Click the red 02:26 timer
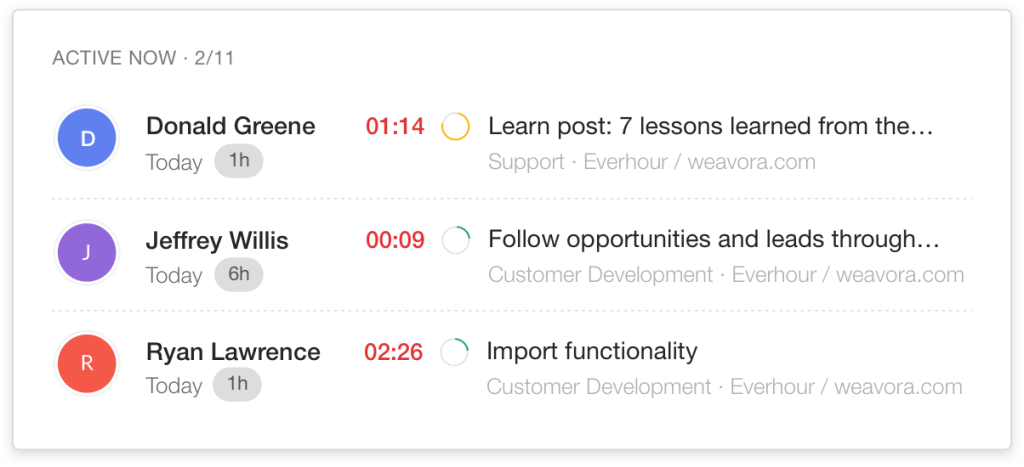The image size is (1024, 467). (x=393, y=352)
